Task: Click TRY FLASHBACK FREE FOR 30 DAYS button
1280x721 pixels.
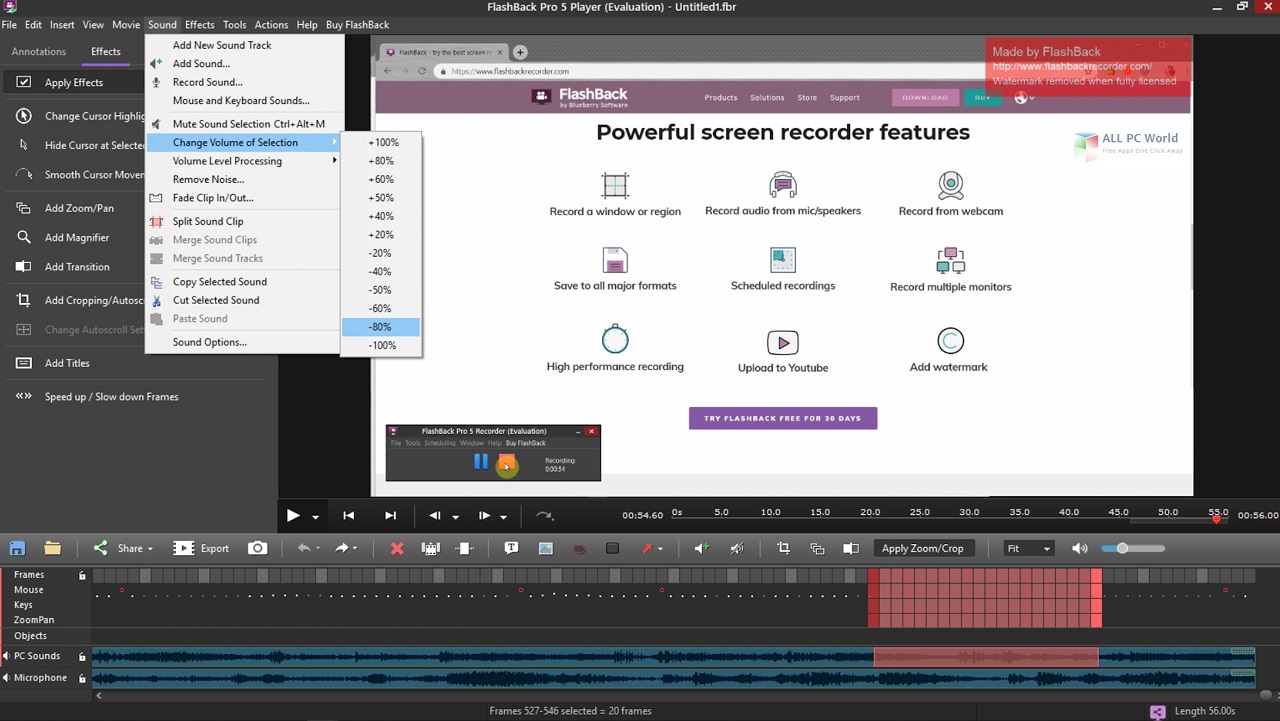Action: coord(782,418)
